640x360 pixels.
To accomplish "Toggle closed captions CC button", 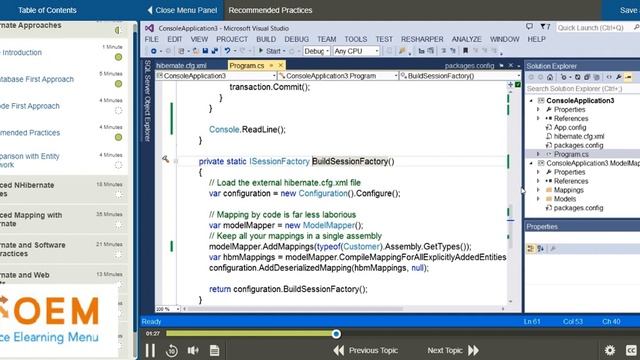I will coord(631,350).
